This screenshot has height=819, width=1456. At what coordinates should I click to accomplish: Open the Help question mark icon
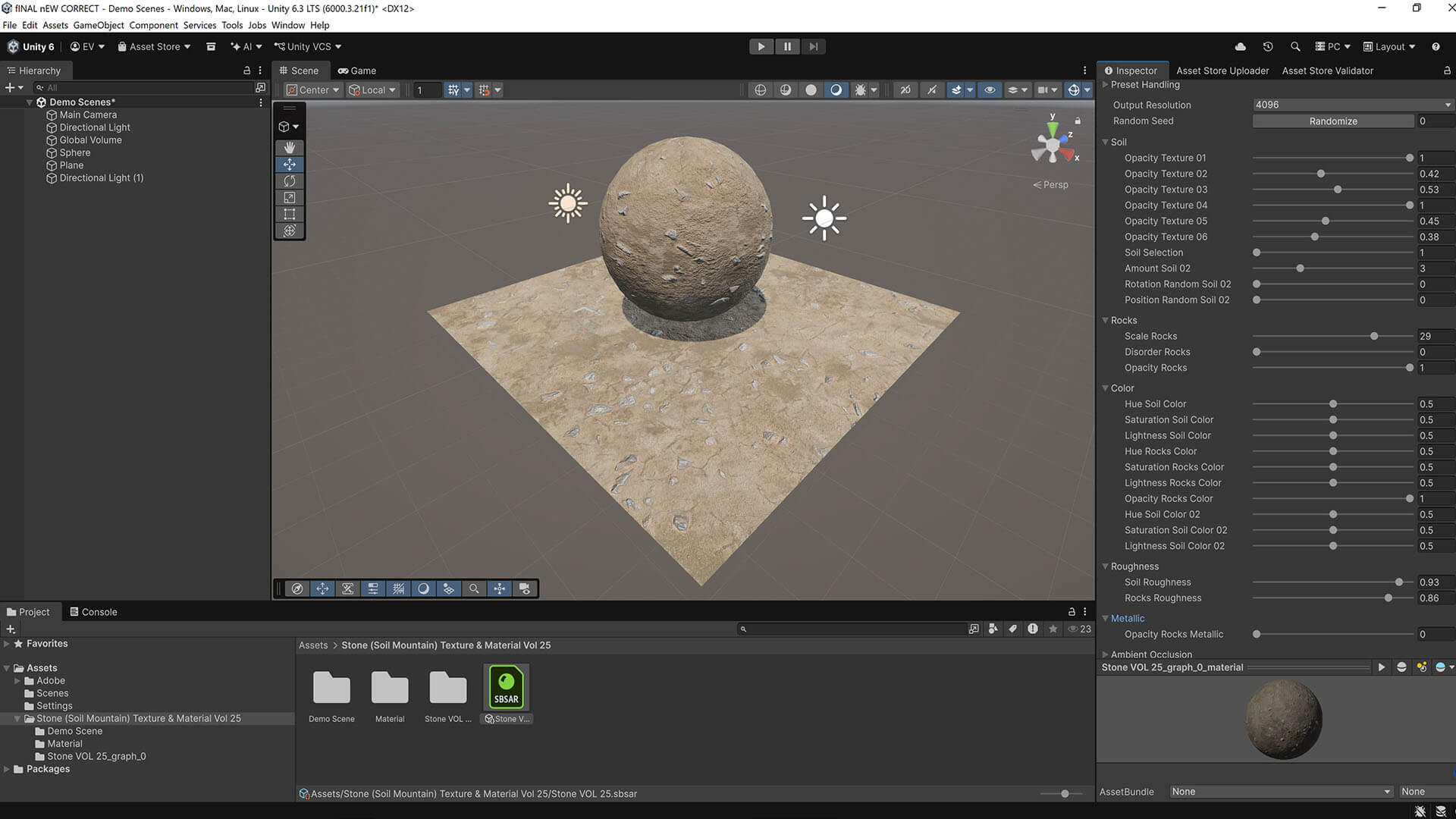click(x=1436, y=46)
